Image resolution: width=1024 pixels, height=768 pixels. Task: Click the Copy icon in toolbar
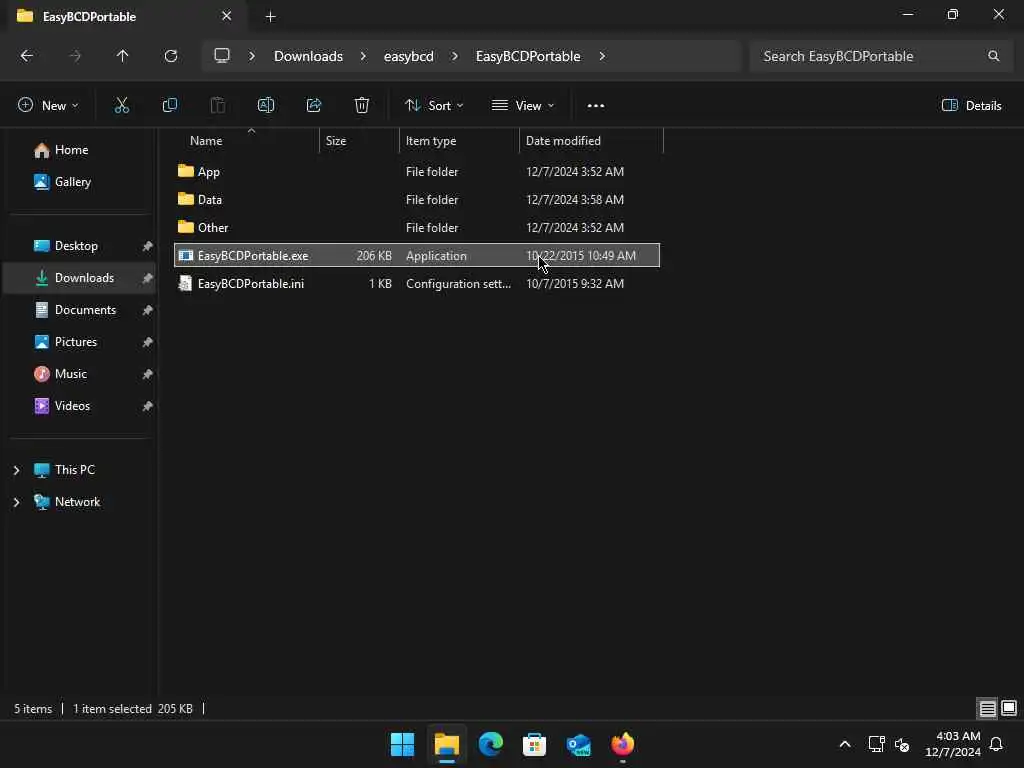click(x=170, y=105)
